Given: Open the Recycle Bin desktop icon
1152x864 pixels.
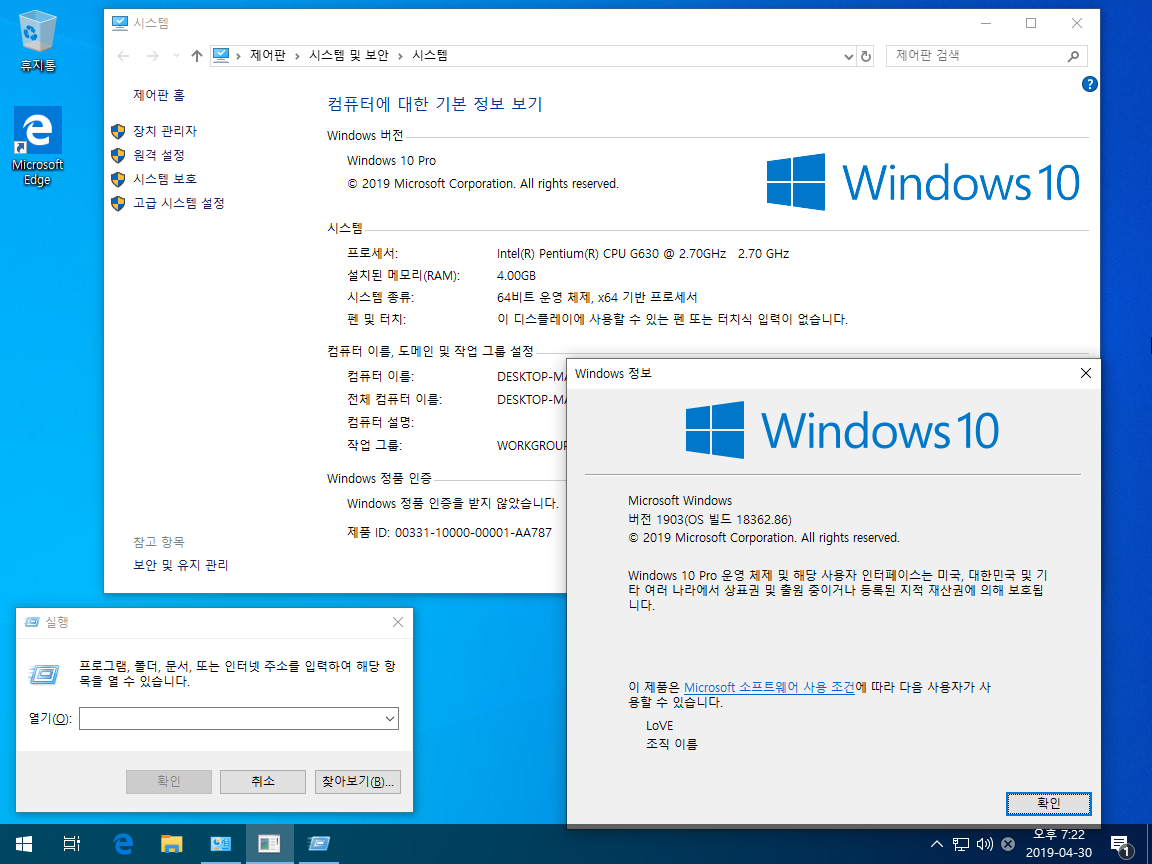Looking at the screenshot, I should 37,41.
